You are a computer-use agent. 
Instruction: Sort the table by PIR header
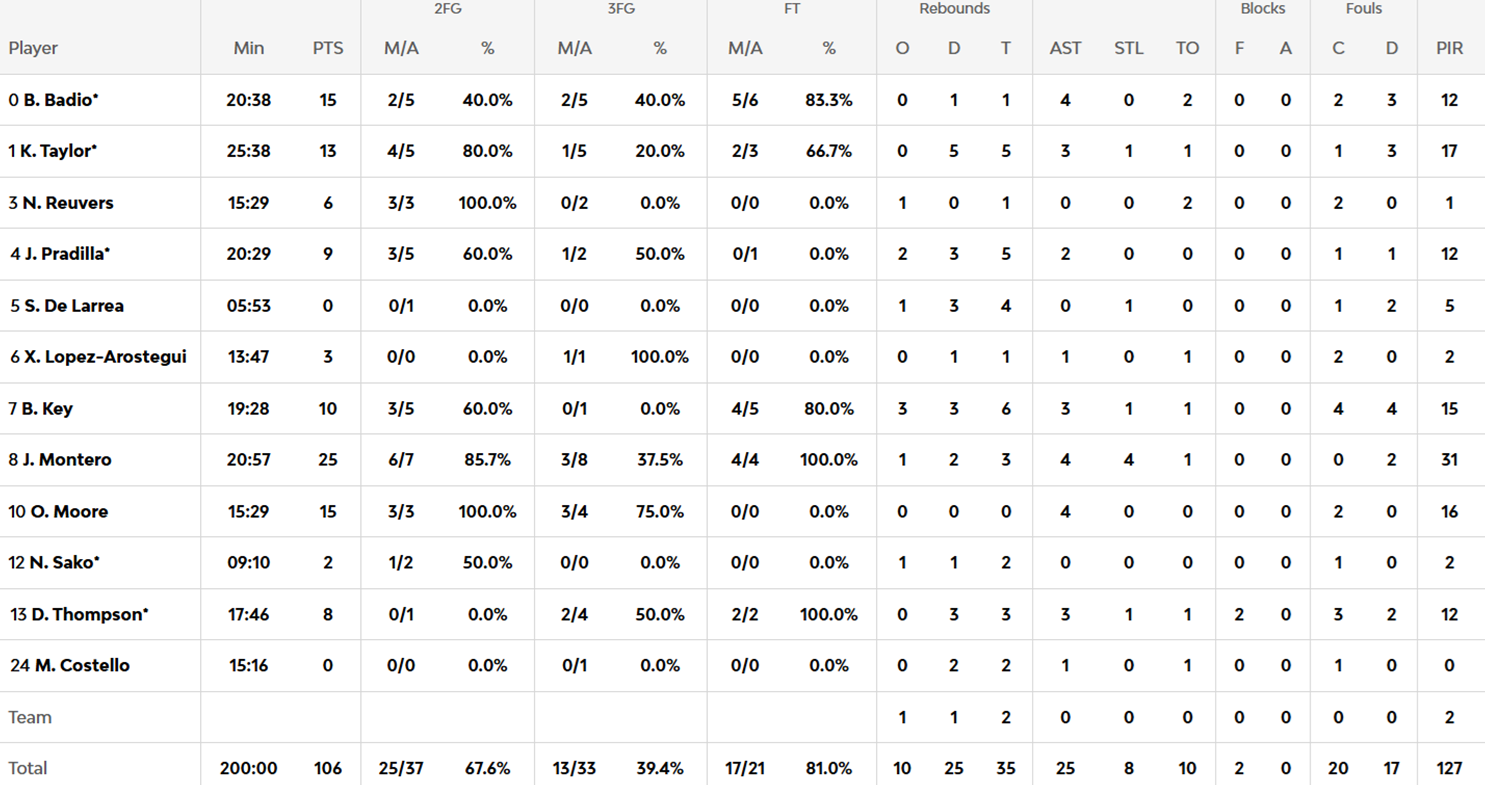[x=1450, y=48]
